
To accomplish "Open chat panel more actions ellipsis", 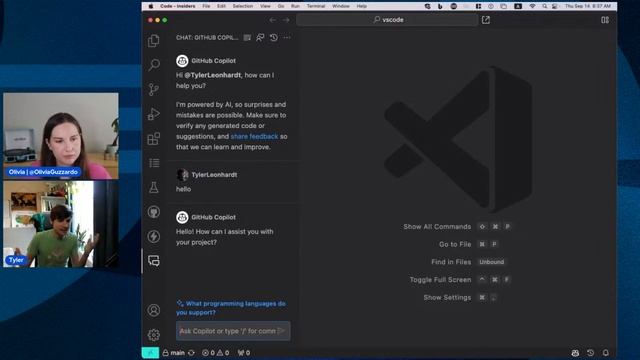I will pyautogui.click(x=287, y=38).
